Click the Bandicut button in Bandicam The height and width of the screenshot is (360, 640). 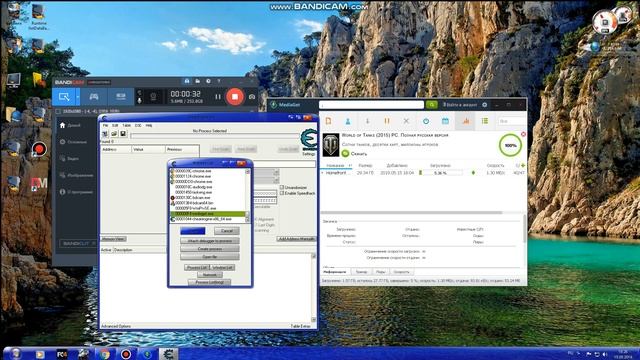tap(78, 243)
